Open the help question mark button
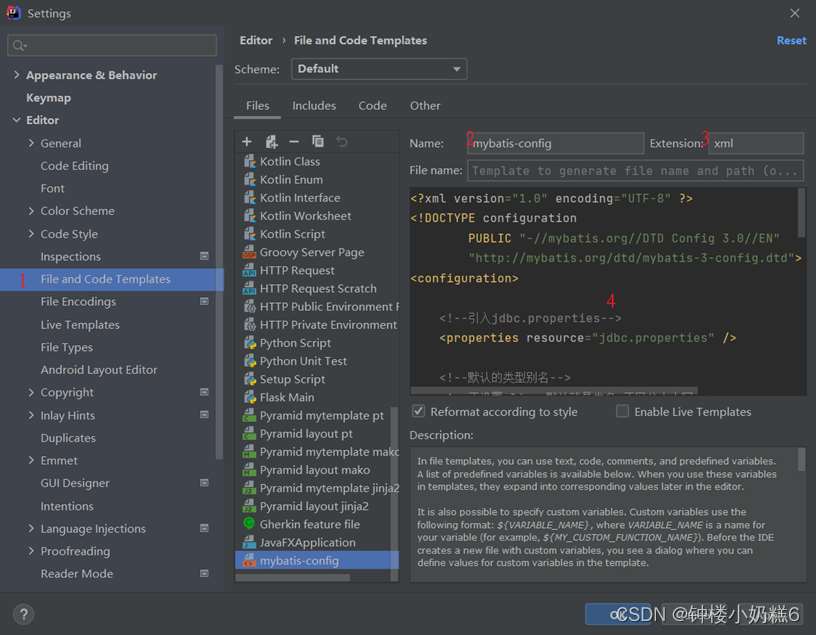The width and height of the screenshot is (816, 635). [23, 614]
